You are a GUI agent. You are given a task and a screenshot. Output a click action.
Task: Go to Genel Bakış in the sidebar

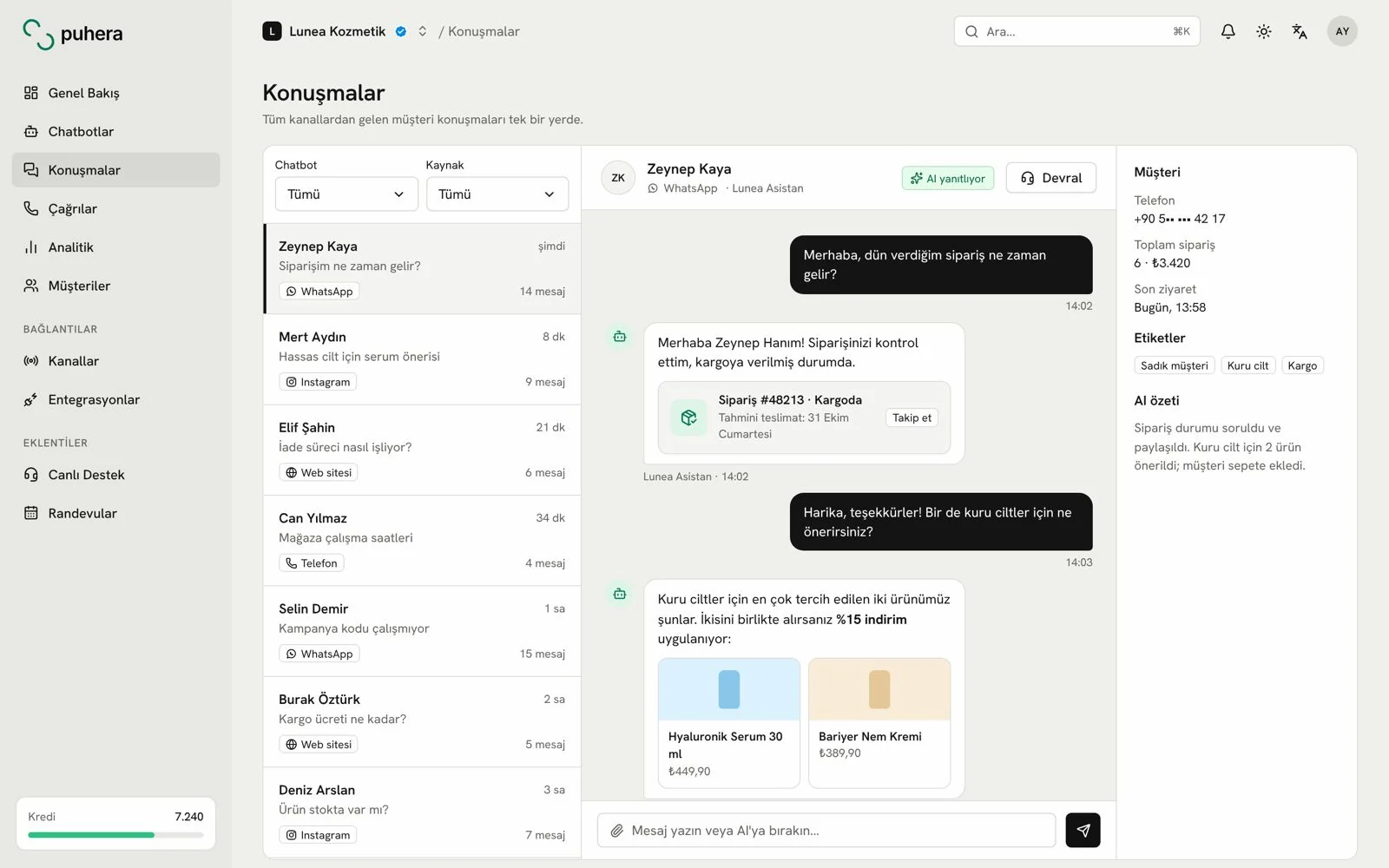(x=115, y=93)
